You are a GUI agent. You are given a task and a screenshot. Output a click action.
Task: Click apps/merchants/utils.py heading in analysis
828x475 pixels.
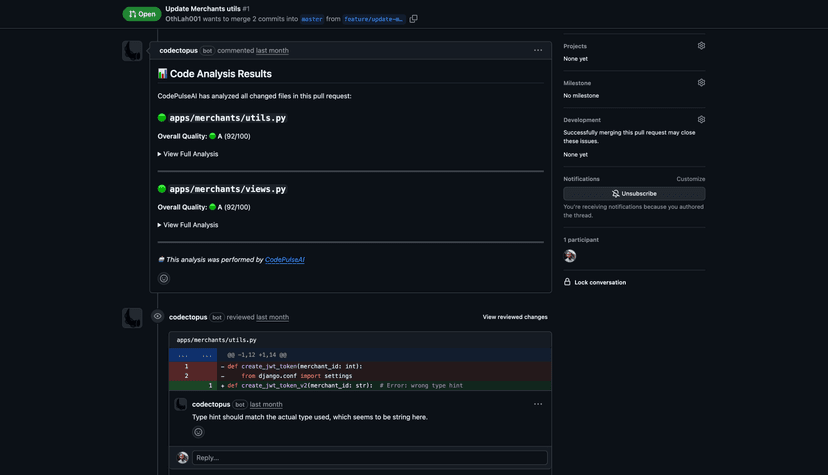[228, 118]
